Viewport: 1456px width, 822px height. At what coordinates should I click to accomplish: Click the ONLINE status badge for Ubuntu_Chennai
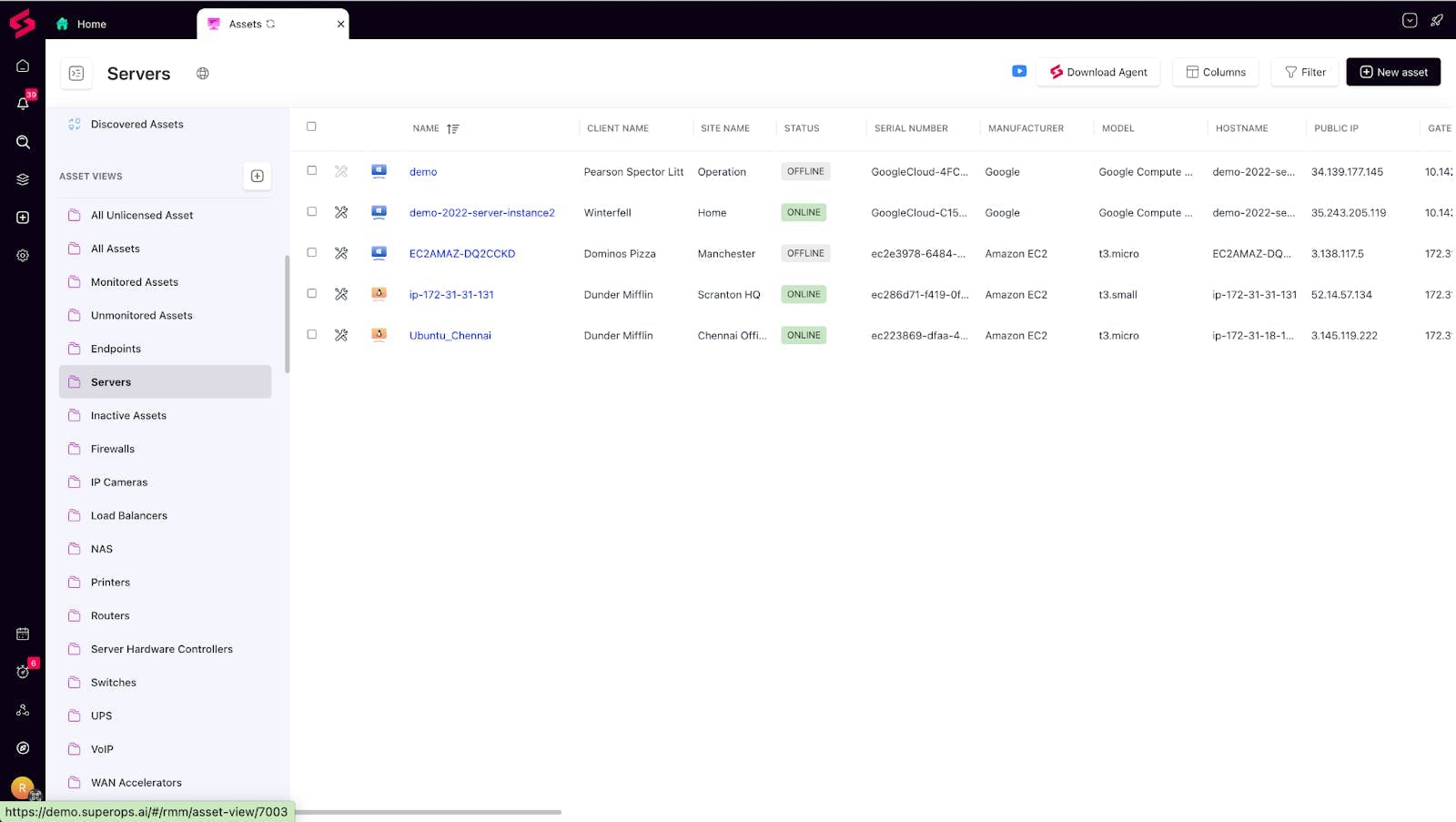click(x=804, y=335)
